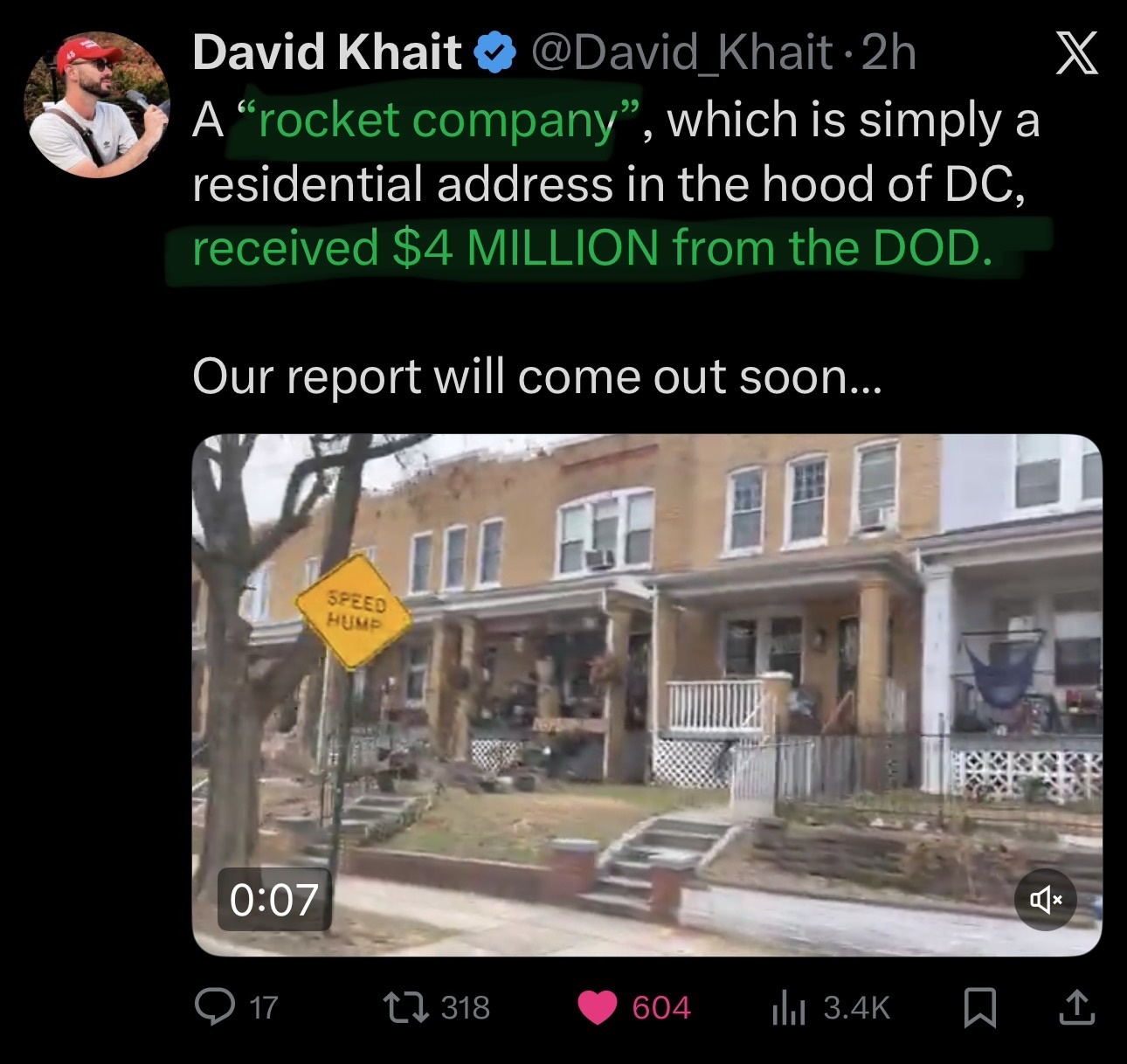The height and width of the screenshot is (1064, 1127).
Task: Toggle the pink heart like button
Action: [598, 1008]
